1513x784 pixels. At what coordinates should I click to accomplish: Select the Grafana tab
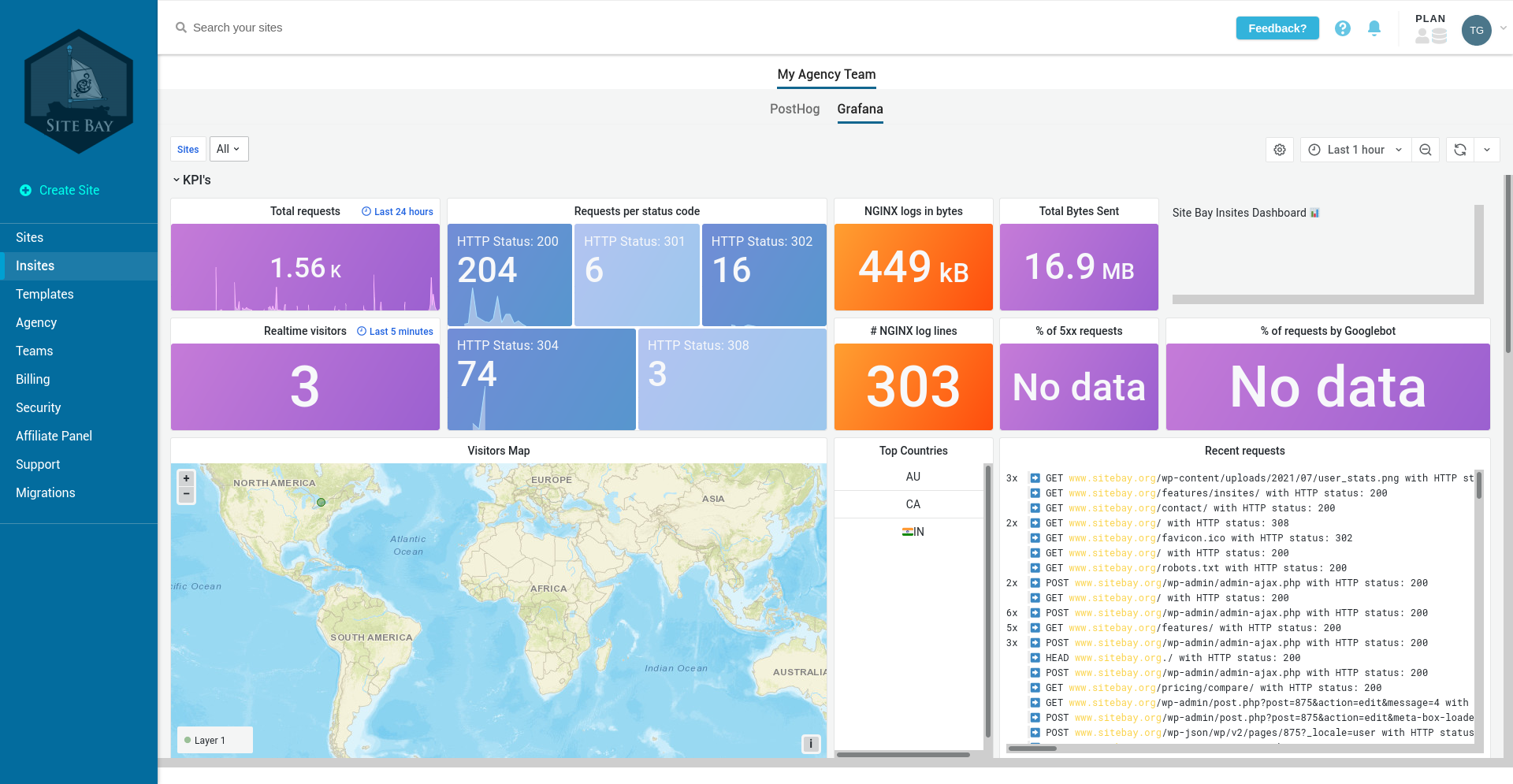860,110
